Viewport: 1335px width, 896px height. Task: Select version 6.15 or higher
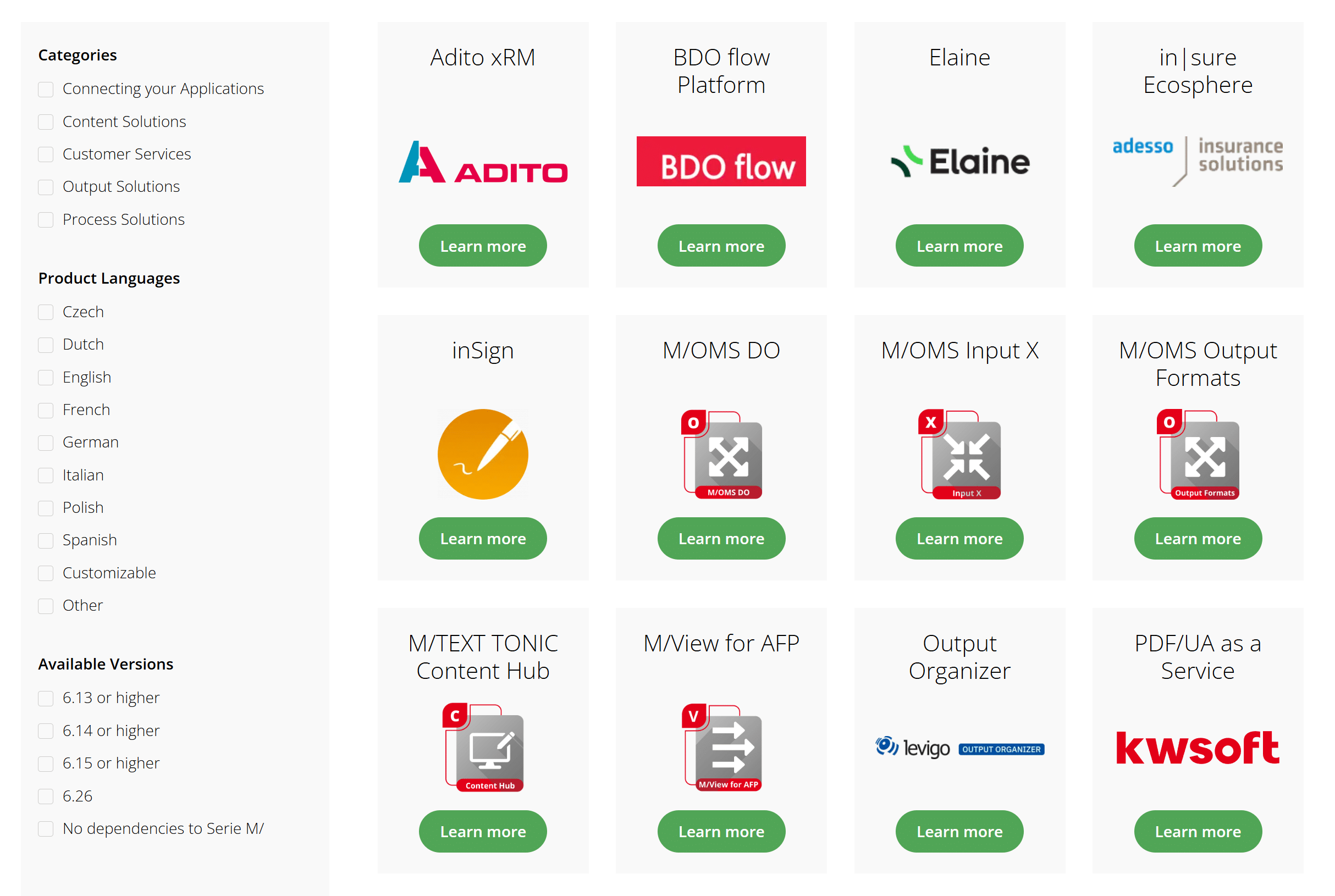(46, 764)
